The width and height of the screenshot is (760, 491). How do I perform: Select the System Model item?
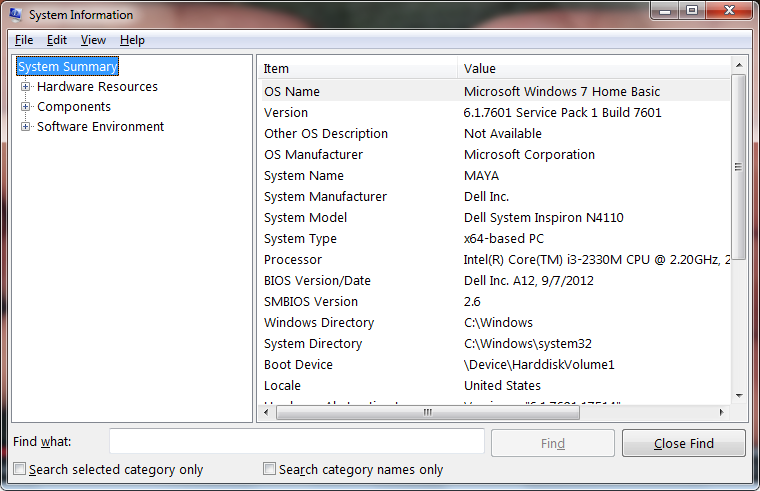[x=305, y=218]
